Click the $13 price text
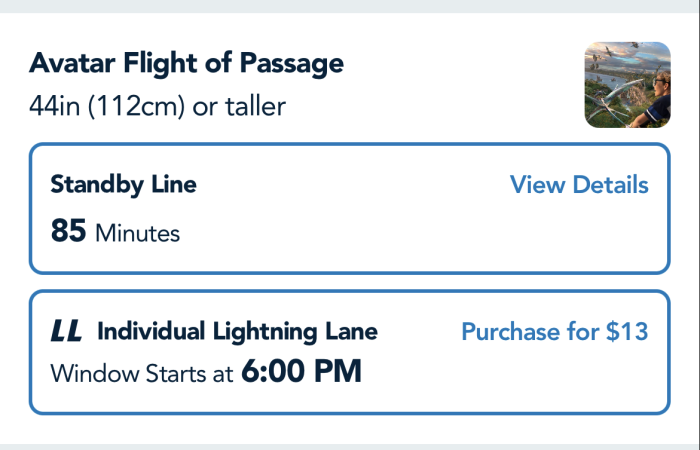The height and width of the screenshot is (450, 700). tap(627, 332)
